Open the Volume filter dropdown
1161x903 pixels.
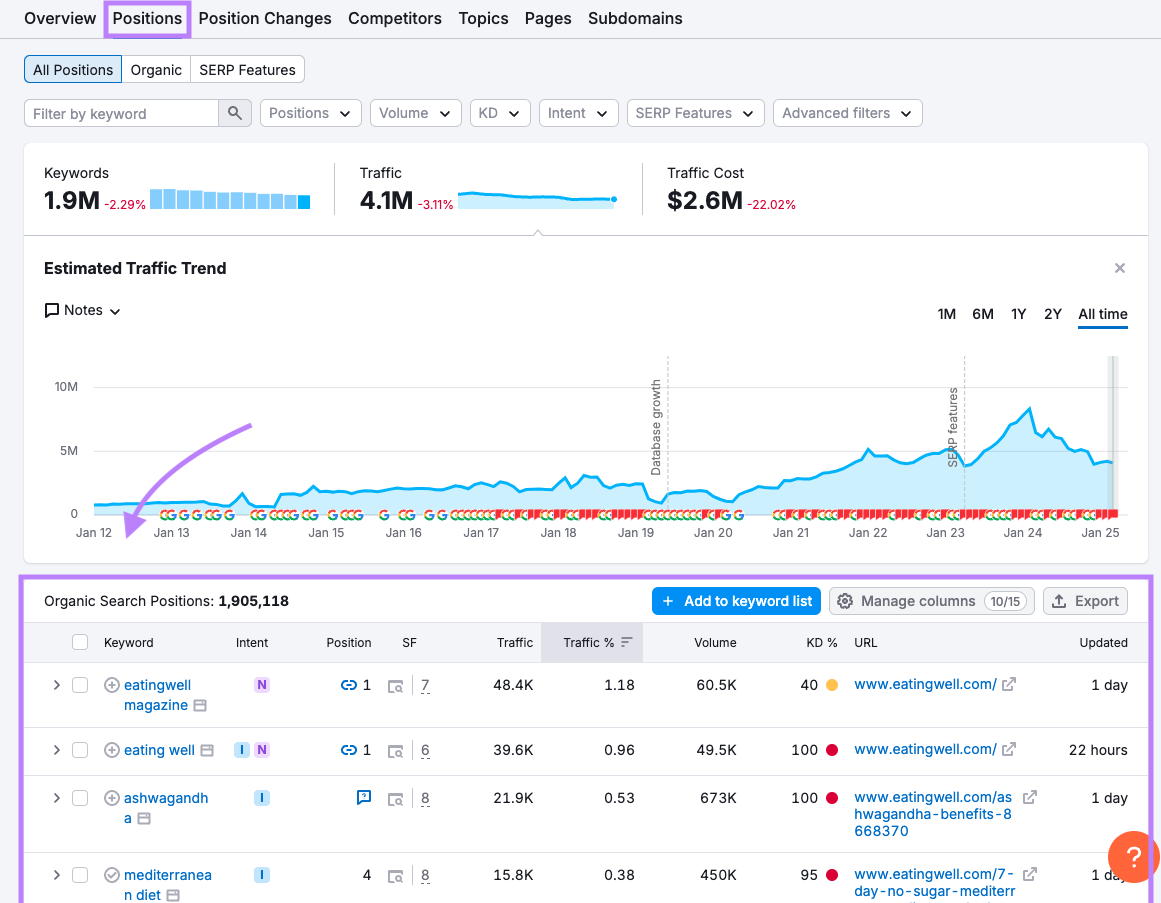click(415, 113)
